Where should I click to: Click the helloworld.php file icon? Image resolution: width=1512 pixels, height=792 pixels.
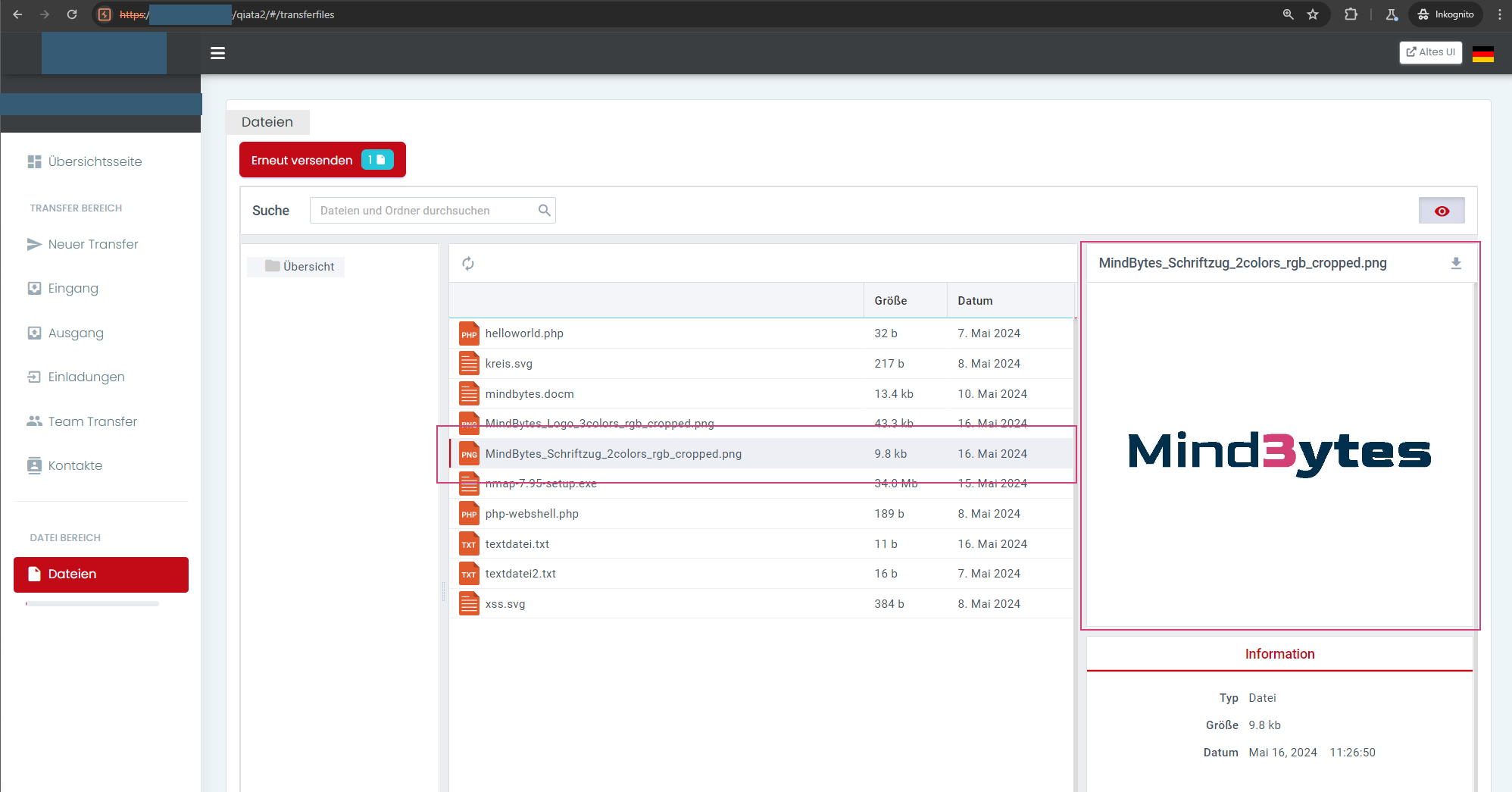tap(470, 333)
